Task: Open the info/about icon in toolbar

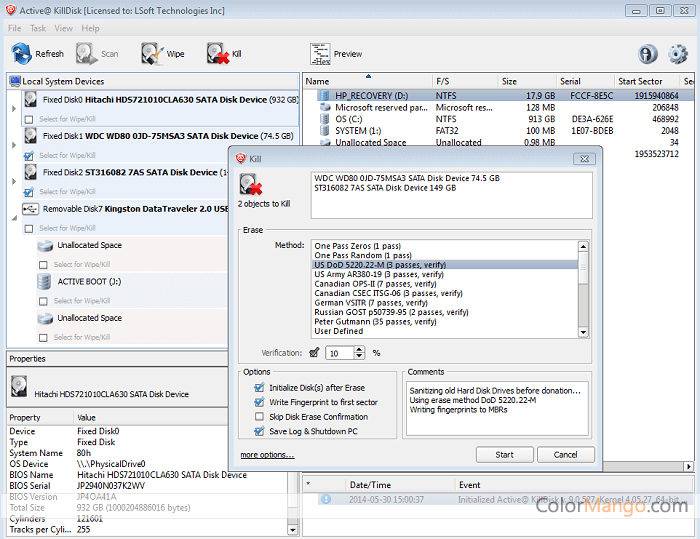Action: pos(647,54)
